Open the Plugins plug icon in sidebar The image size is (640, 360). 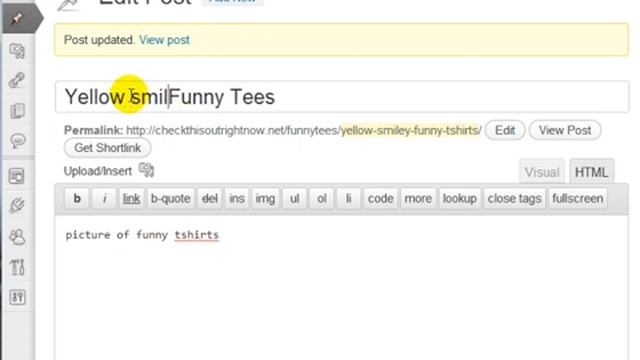tap(17, 205)
